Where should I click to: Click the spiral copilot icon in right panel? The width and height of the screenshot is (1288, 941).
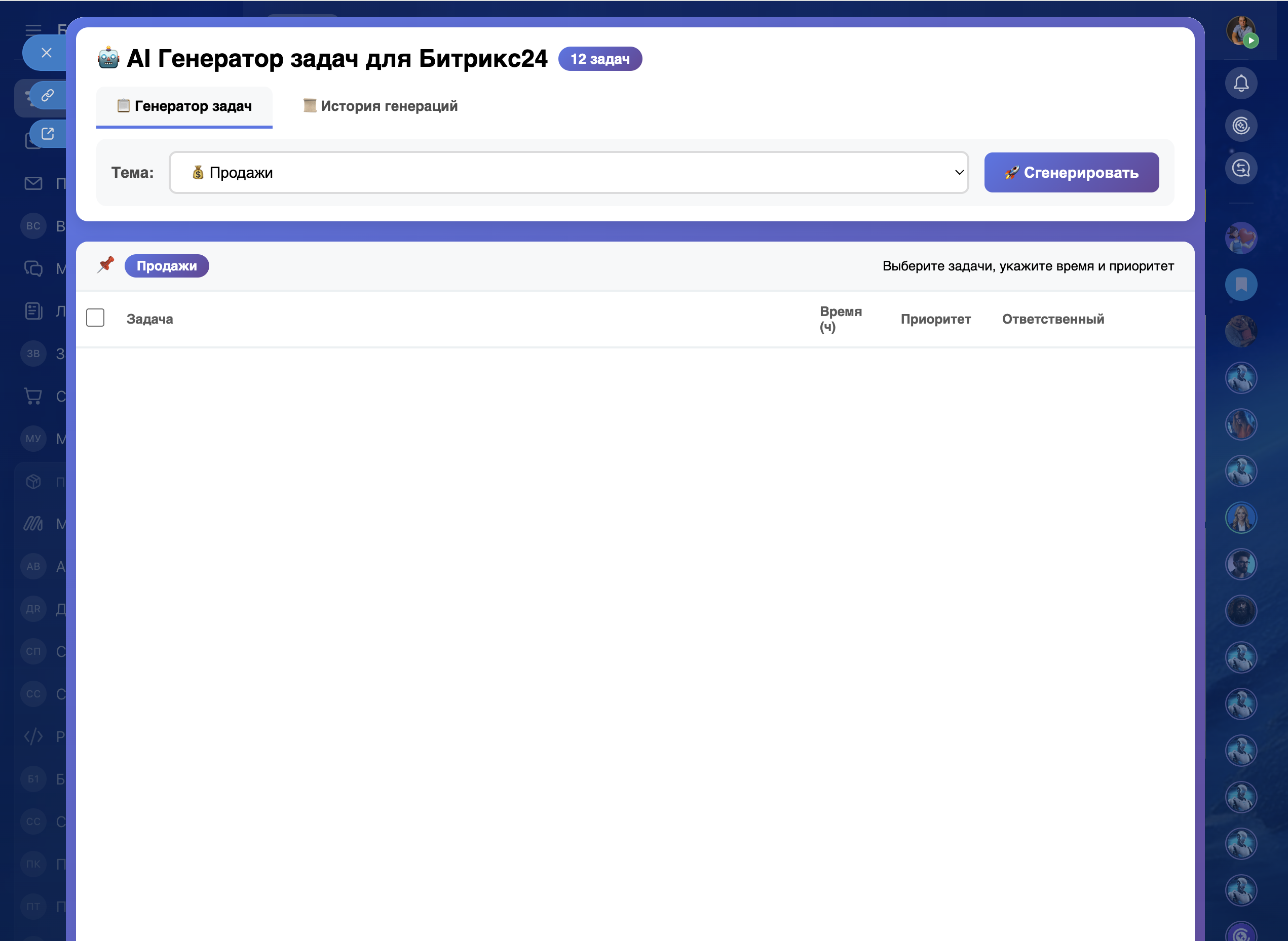click(1241, 126)
